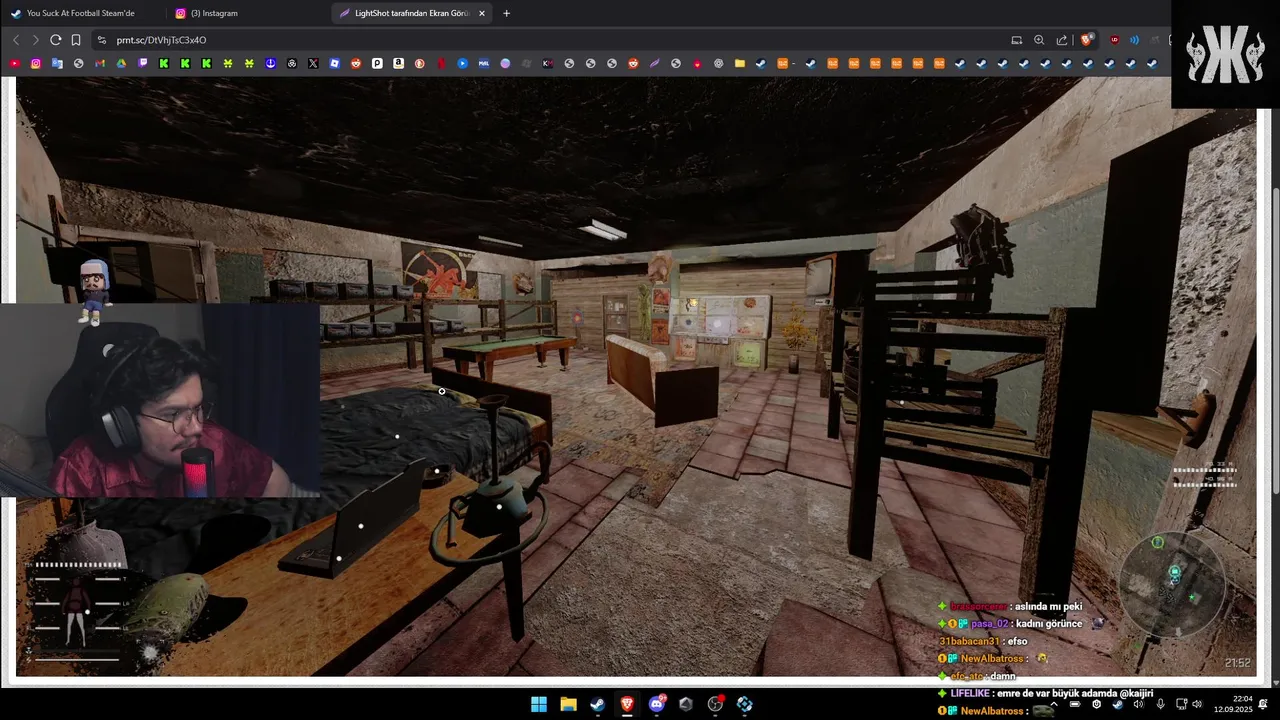Open the Google Translate bookmark
This screenshot has height=720, width=1280.
tap(57, 63)
